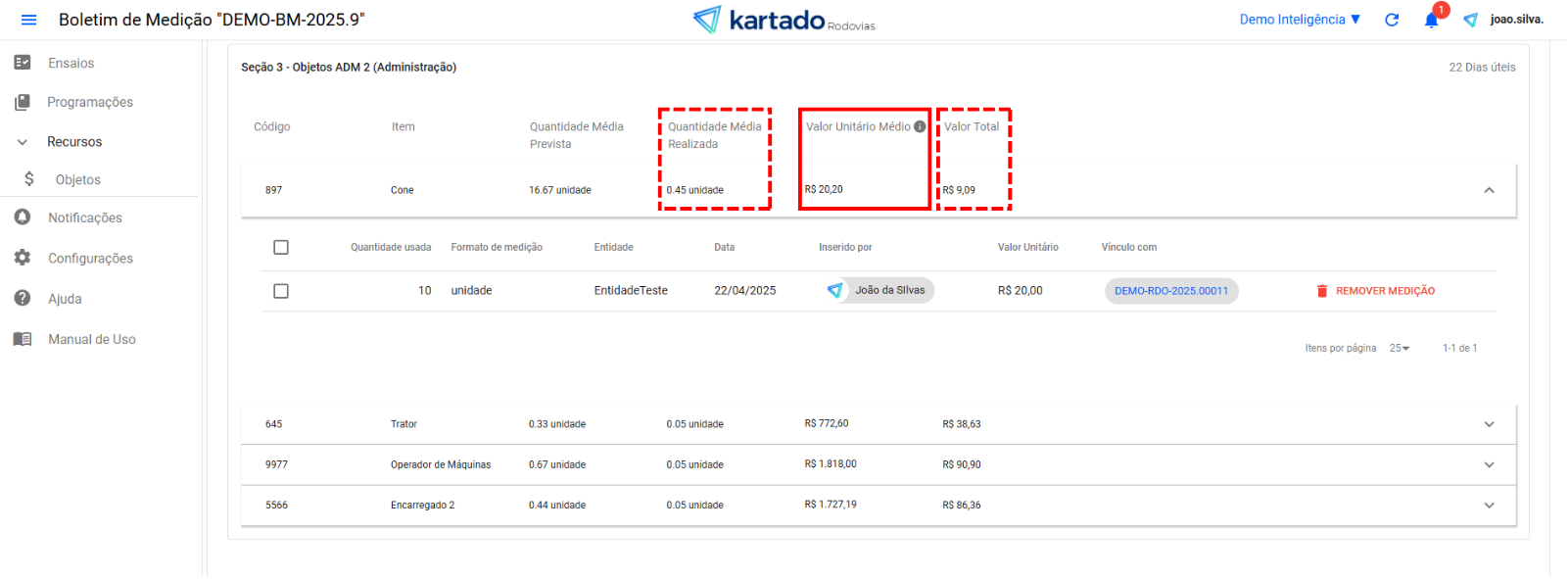Screen dimensions: 1568x579
Task: Collapse the Cone item row
Action: (1489, 190)
